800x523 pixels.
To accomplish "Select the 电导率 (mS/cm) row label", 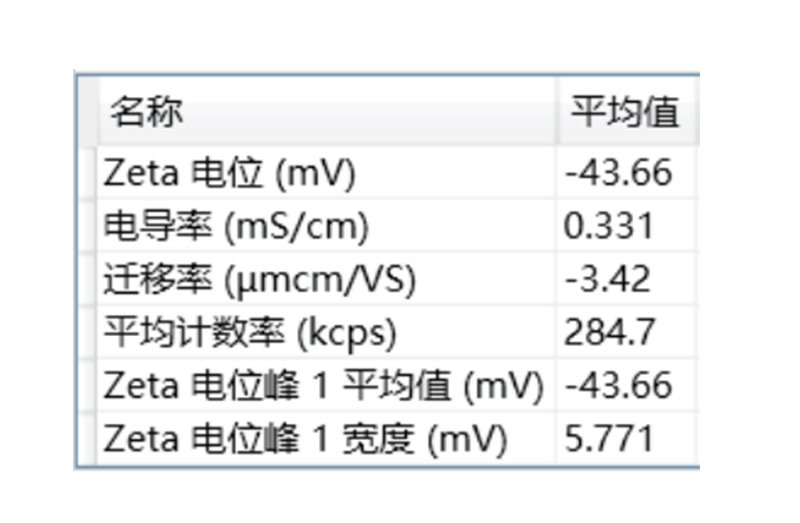I will [236, 226].
